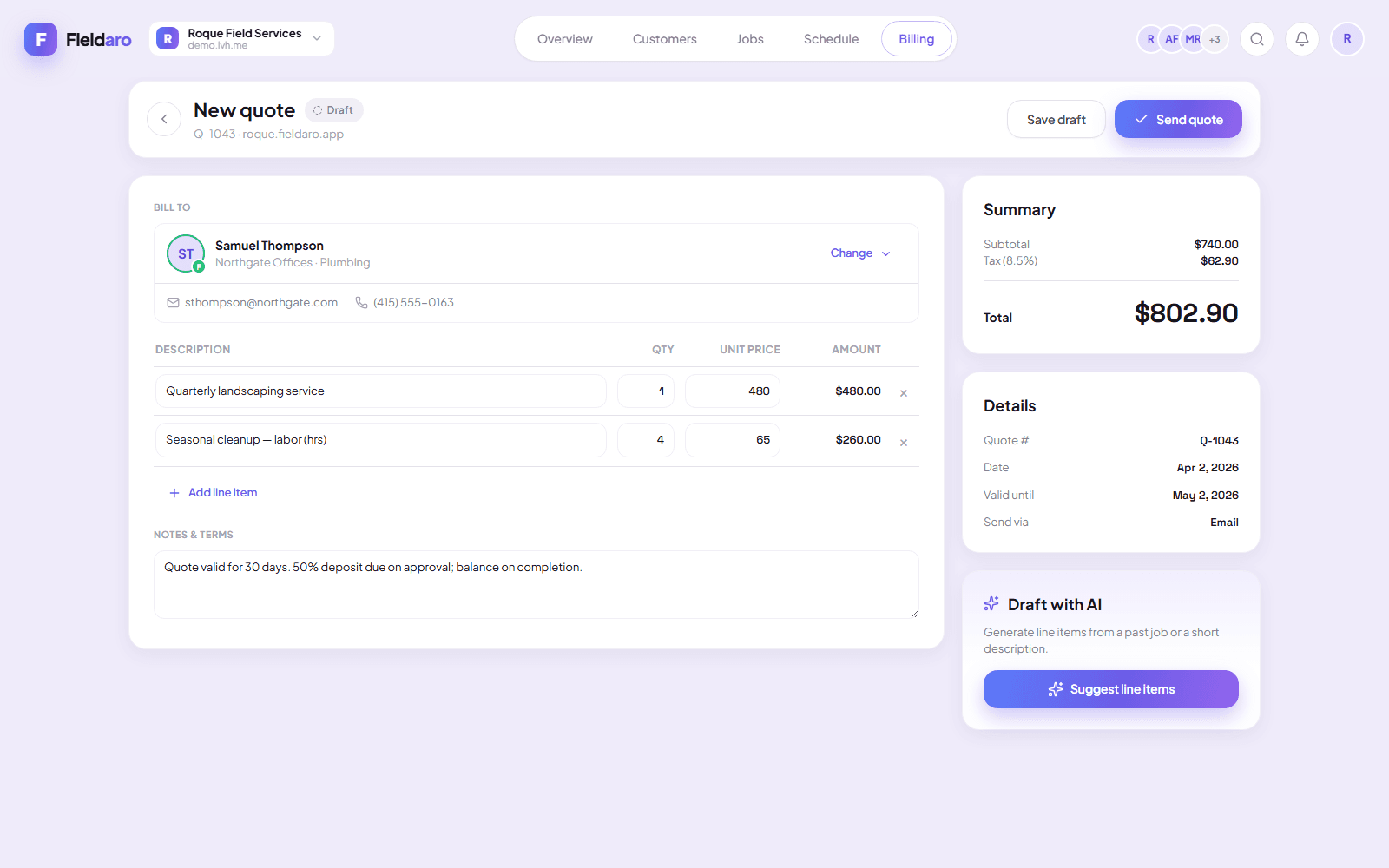1389x868 pixels.
Task: Click the Fieldaro logo icon
Action: (41, 39)
